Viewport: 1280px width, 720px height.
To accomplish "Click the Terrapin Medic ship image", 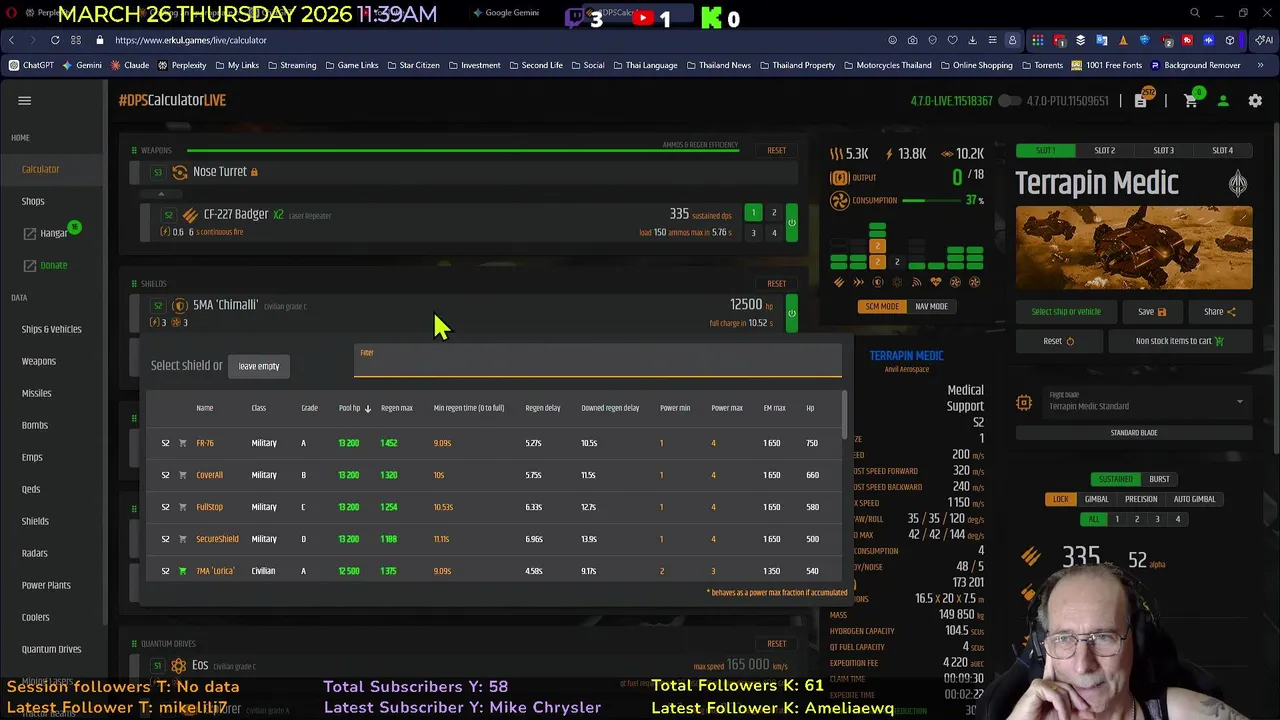I will (1134, 249).
